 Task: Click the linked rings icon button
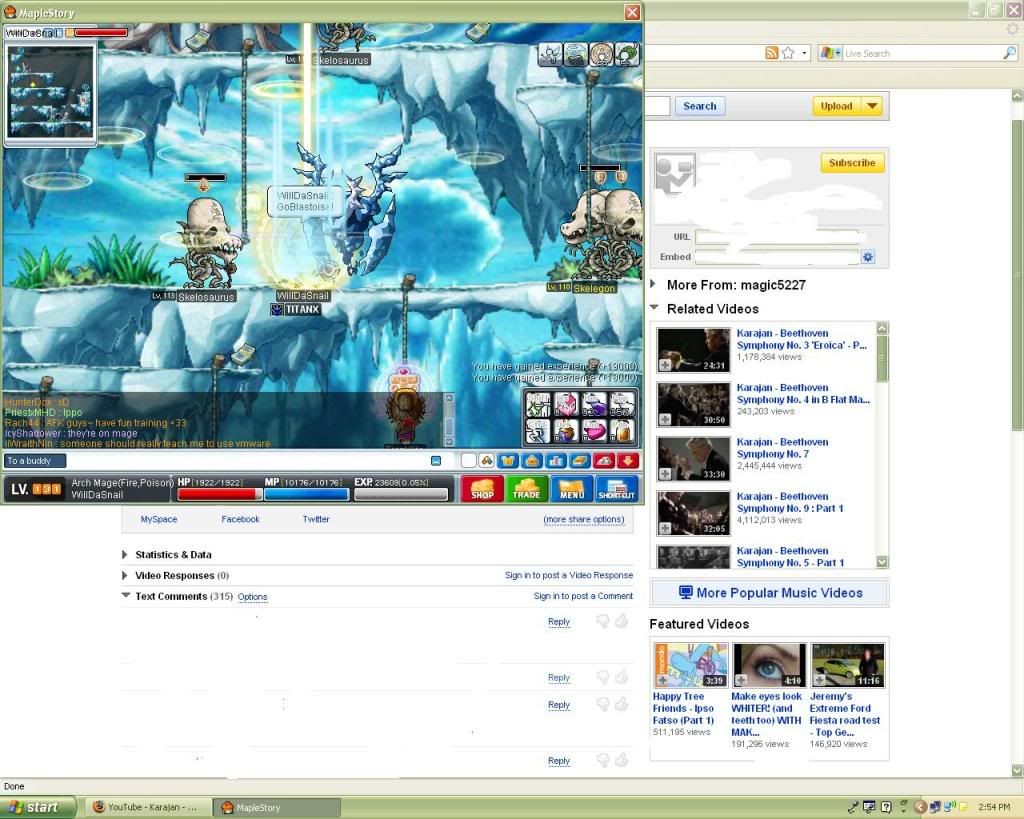[486, 460]
